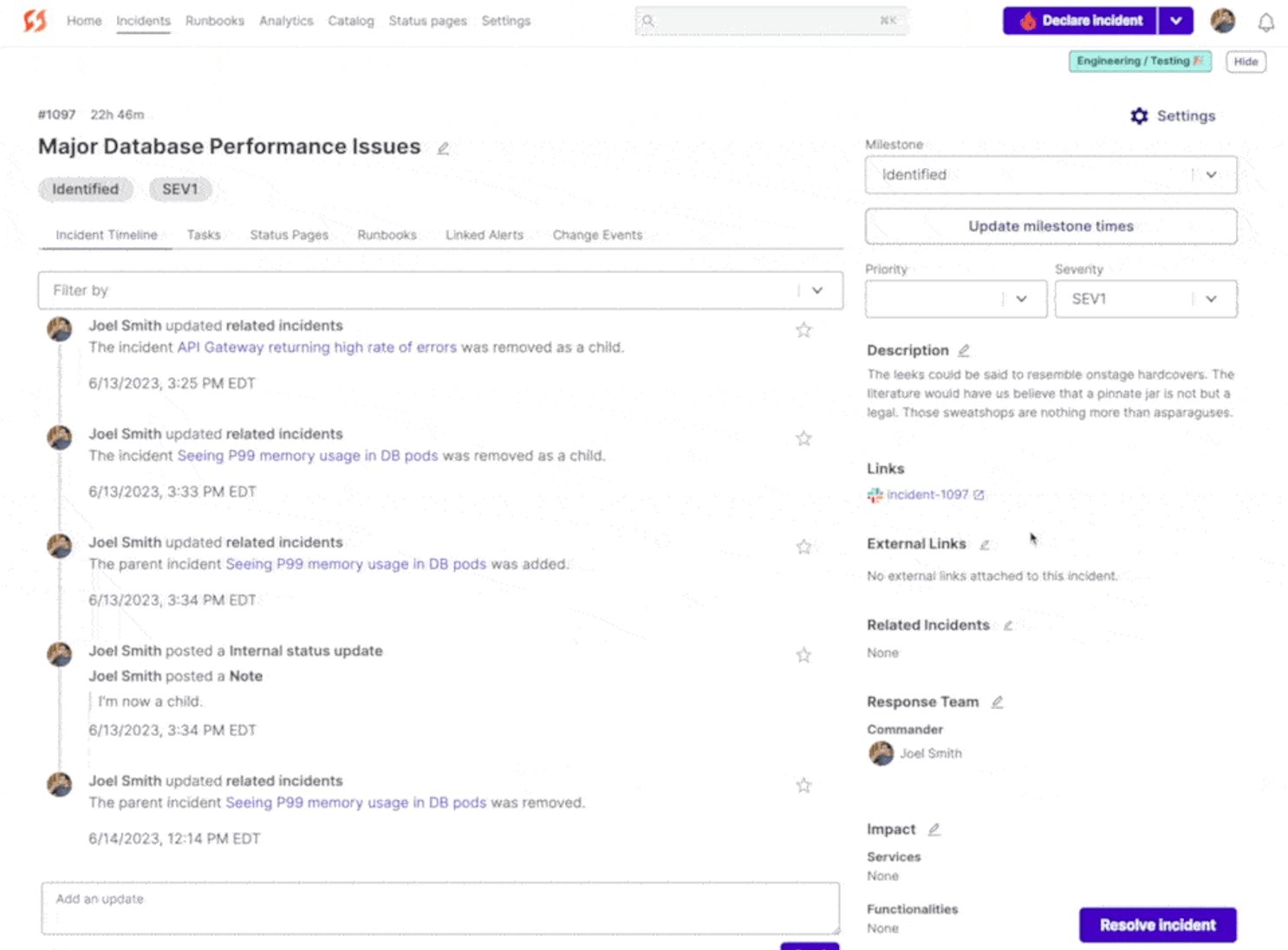Click the Add an update text box
1288x950 pixels.
point(440,908)
